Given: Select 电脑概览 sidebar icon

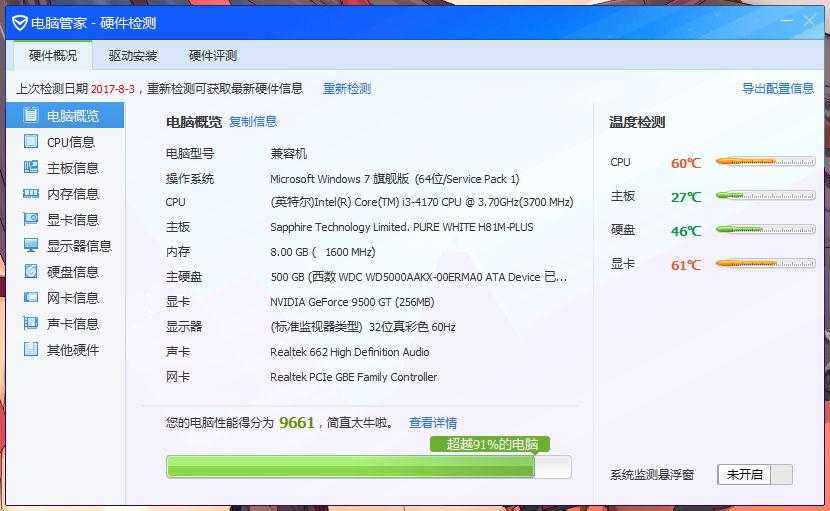Looking at the screenshot, I should point(31,115).
